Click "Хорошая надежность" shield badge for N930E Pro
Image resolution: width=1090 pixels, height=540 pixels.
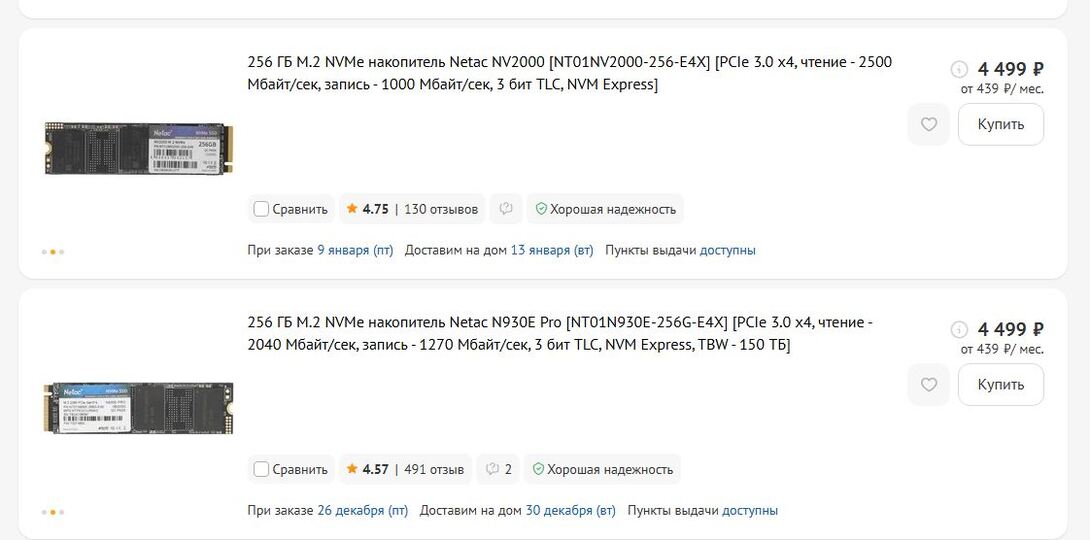(603, 469)
